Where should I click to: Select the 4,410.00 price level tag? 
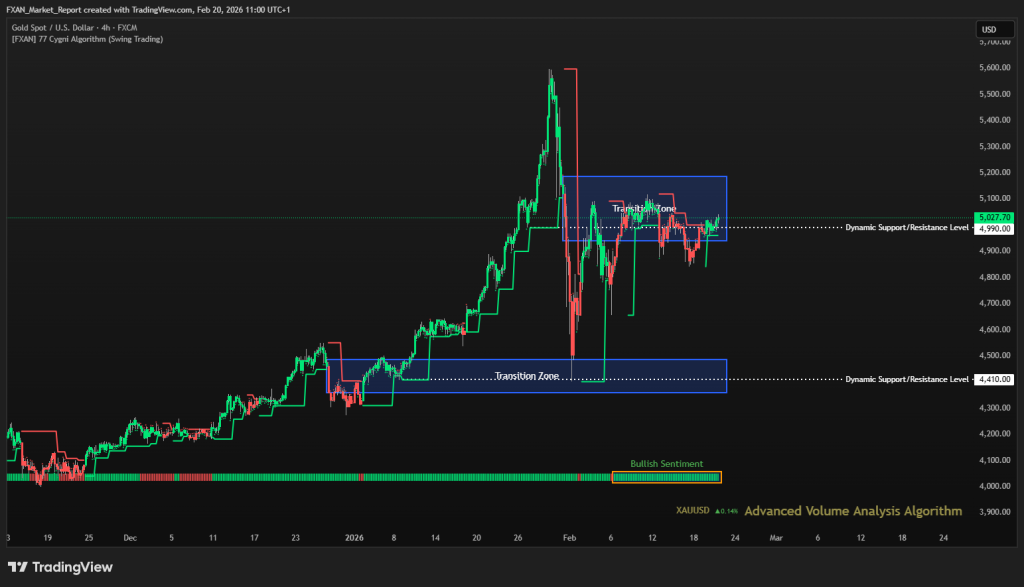tap(995, 379)
